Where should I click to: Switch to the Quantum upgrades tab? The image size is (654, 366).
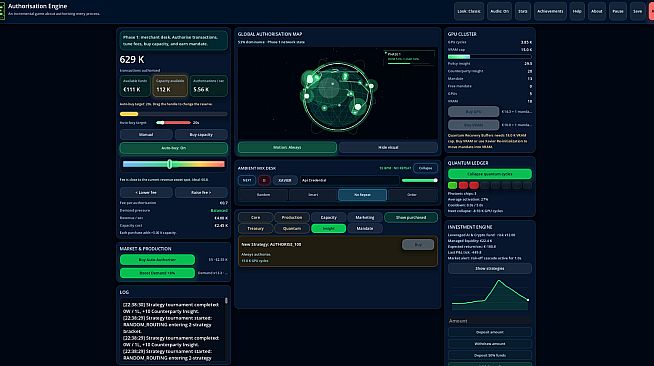coord(292,228)
